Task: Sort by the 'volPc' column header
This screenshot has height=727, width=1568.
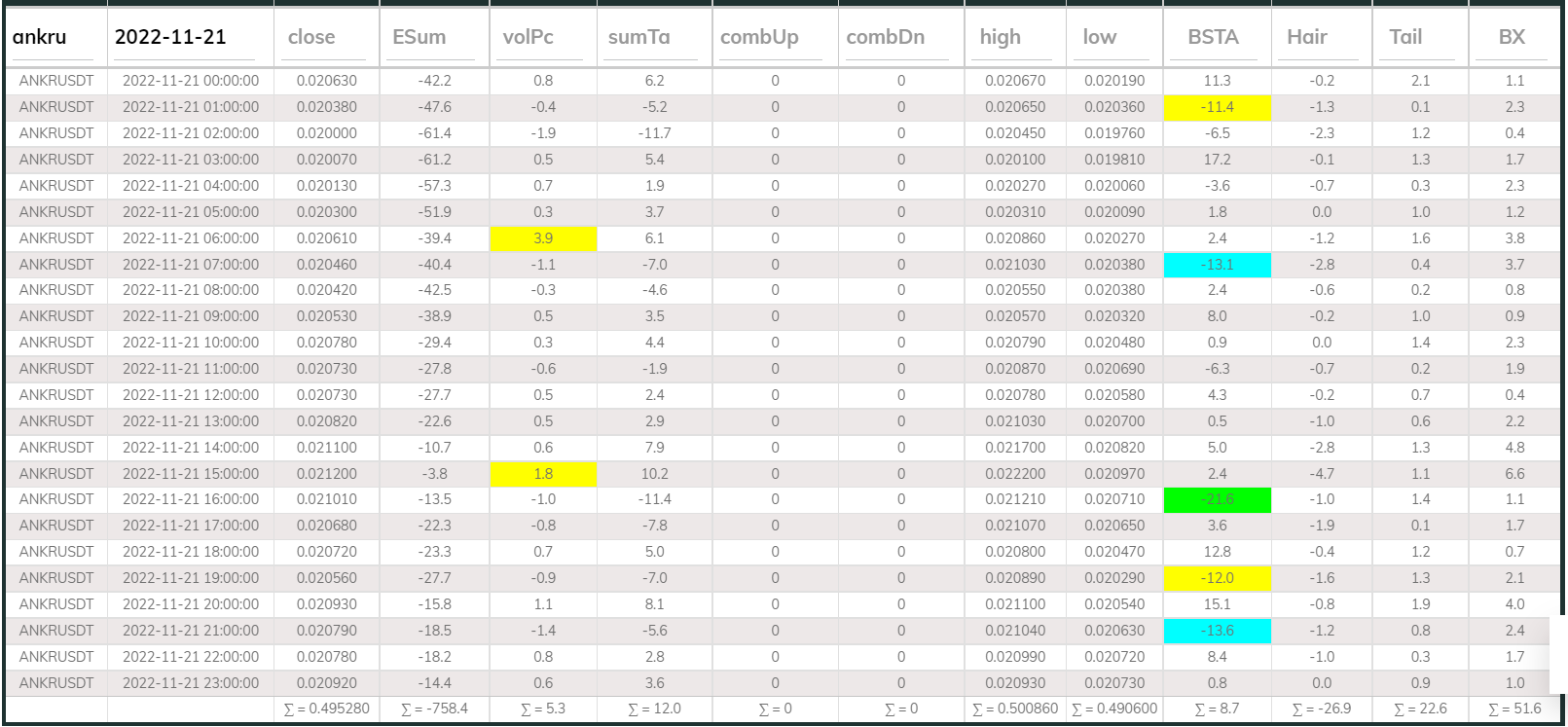Action: [x=528, y=37]
